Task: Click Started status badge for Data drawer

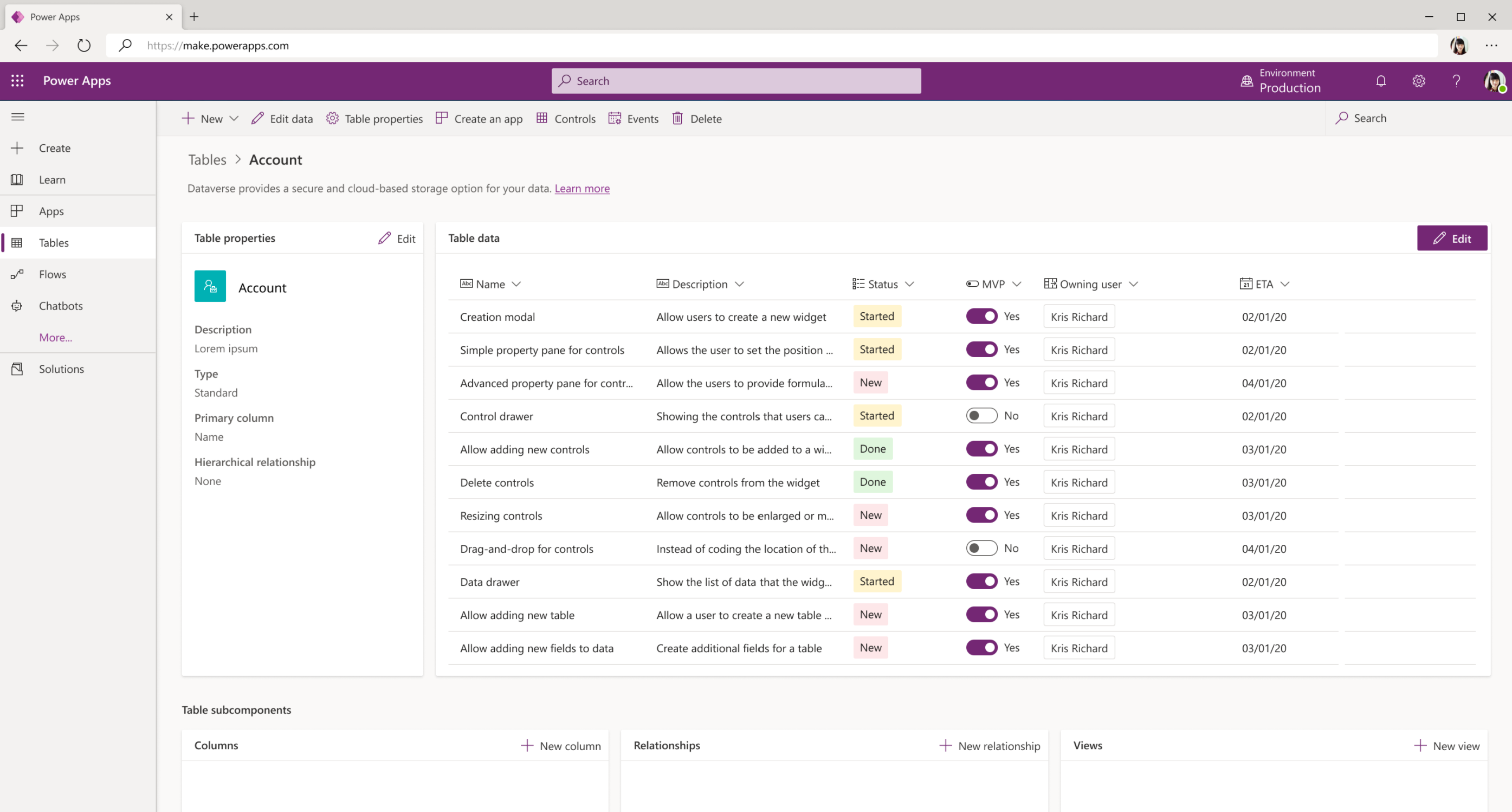Action: click(x=876, y=581)
